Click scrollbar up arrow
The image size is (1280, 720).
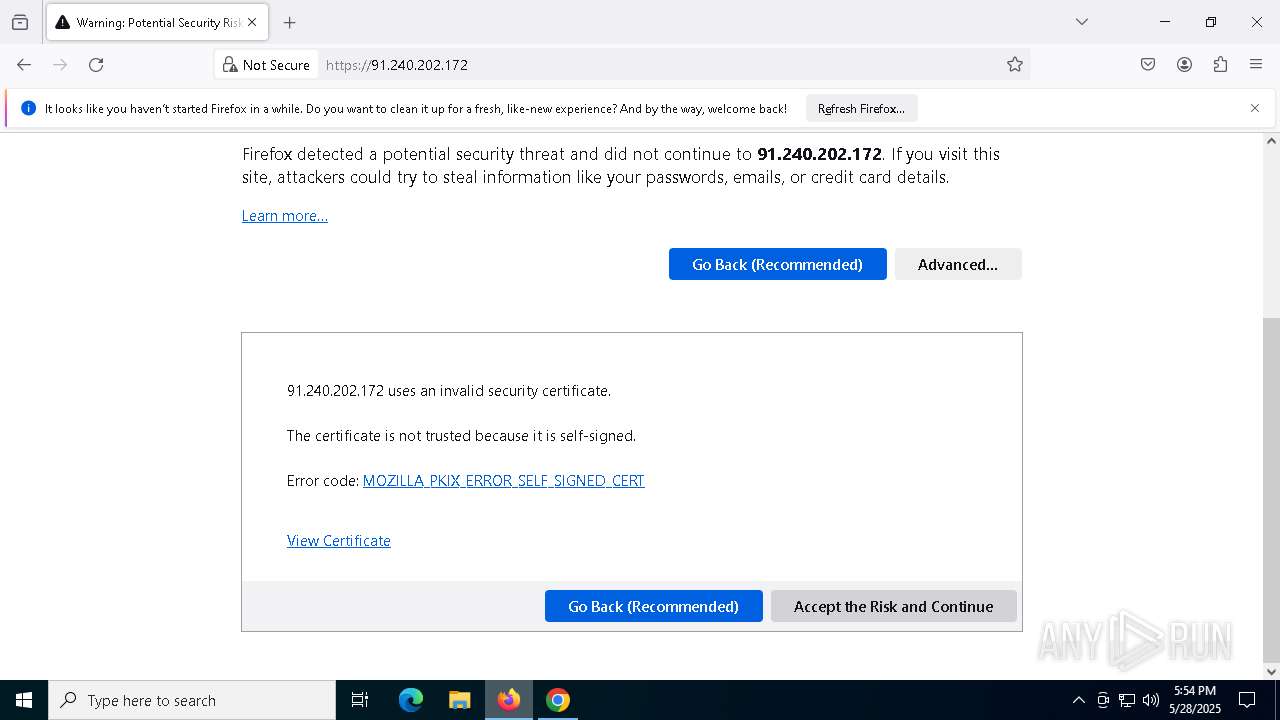(1271, 141)
